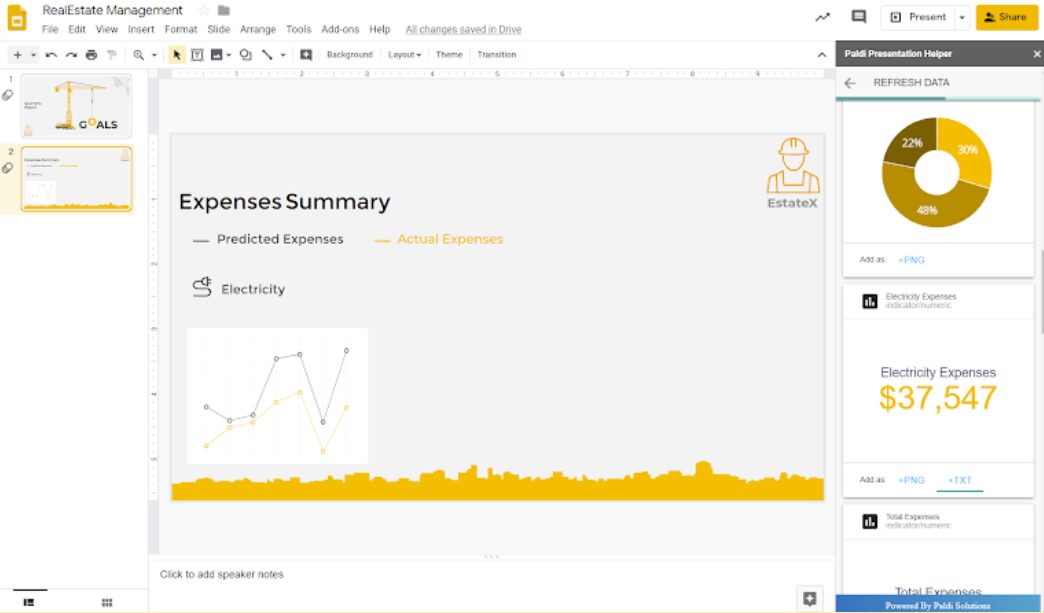Expand the Present button dropdown arrow
The image size is (1044, 613).
[962, 18]
